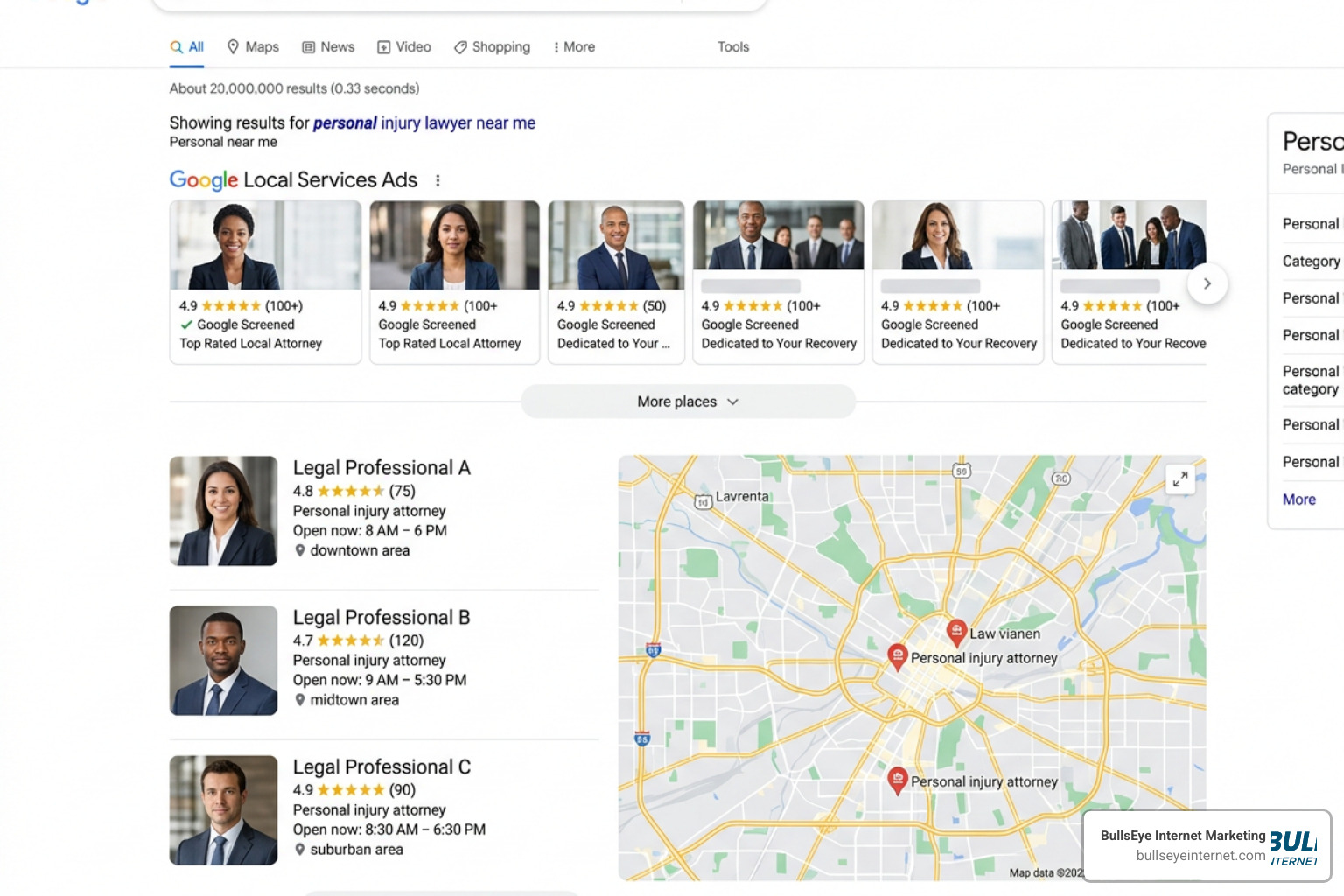
Task: Click the 'midtown area' location text
Action: [x=354, y=701]
